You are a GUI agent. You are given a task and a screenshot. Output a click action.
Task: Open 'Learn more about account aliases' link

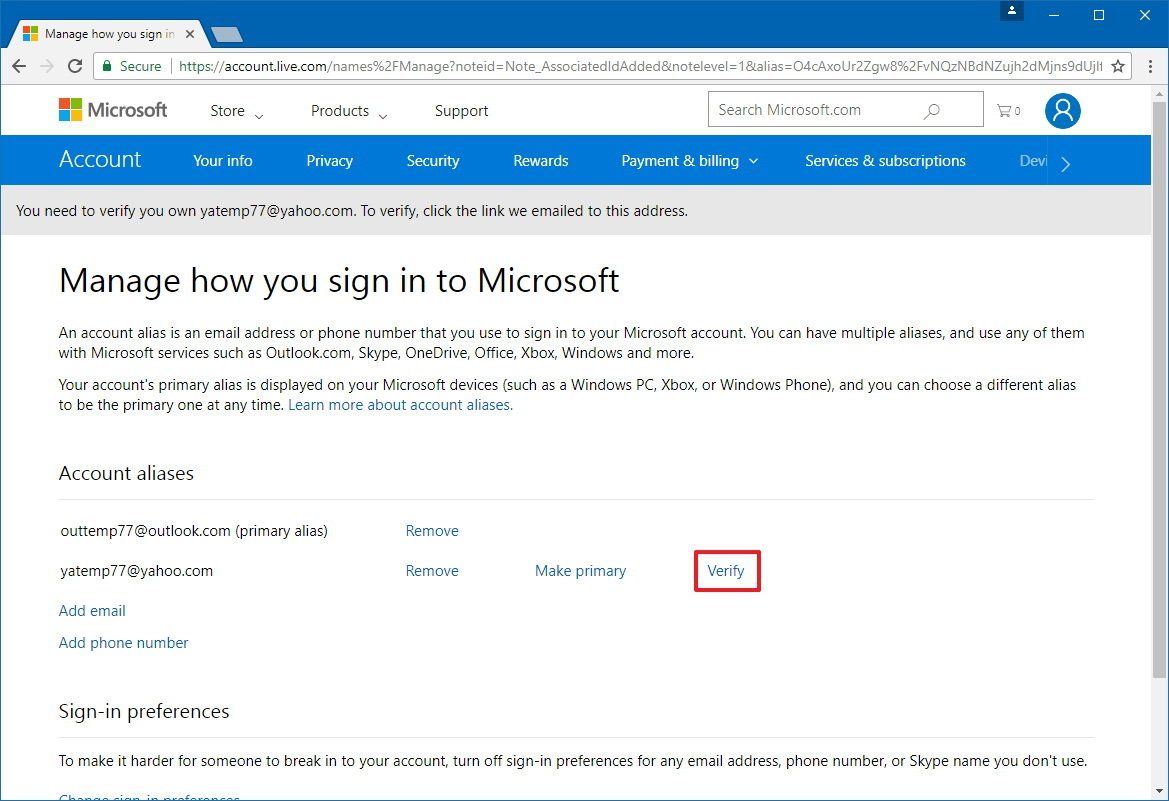(400, 405)
